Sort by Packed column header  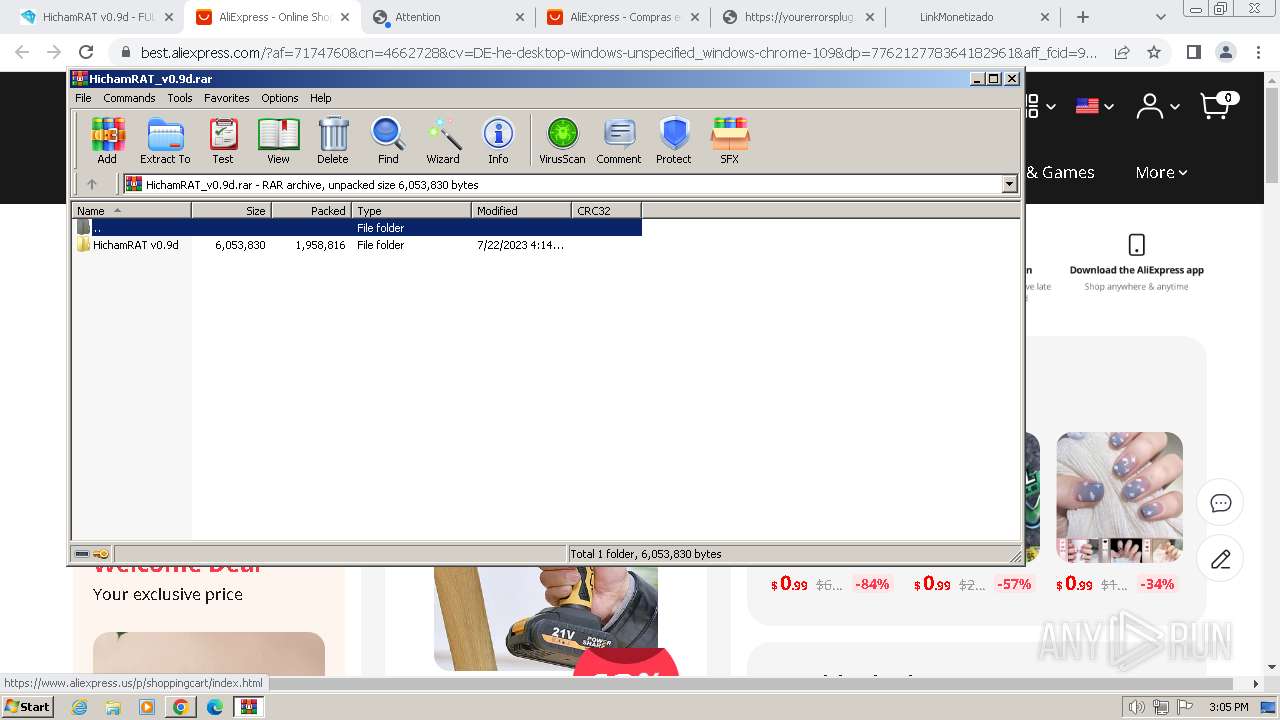point(311,210)
